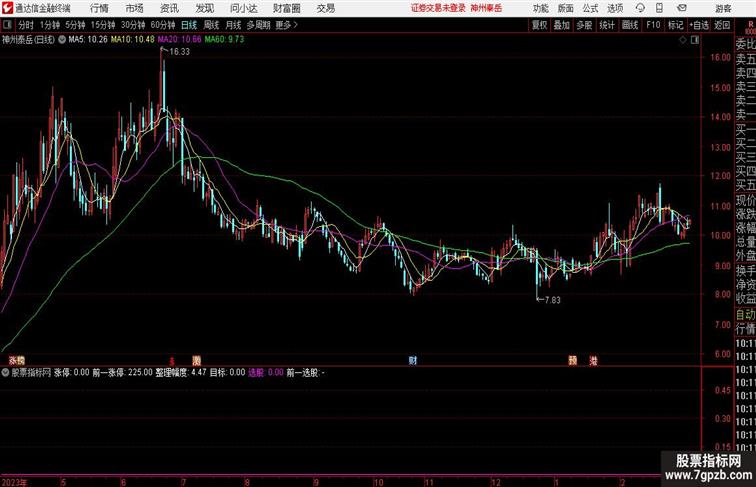Click the purple 选股: 0.00 value
756x487 pixels.
tap(266, 373)
